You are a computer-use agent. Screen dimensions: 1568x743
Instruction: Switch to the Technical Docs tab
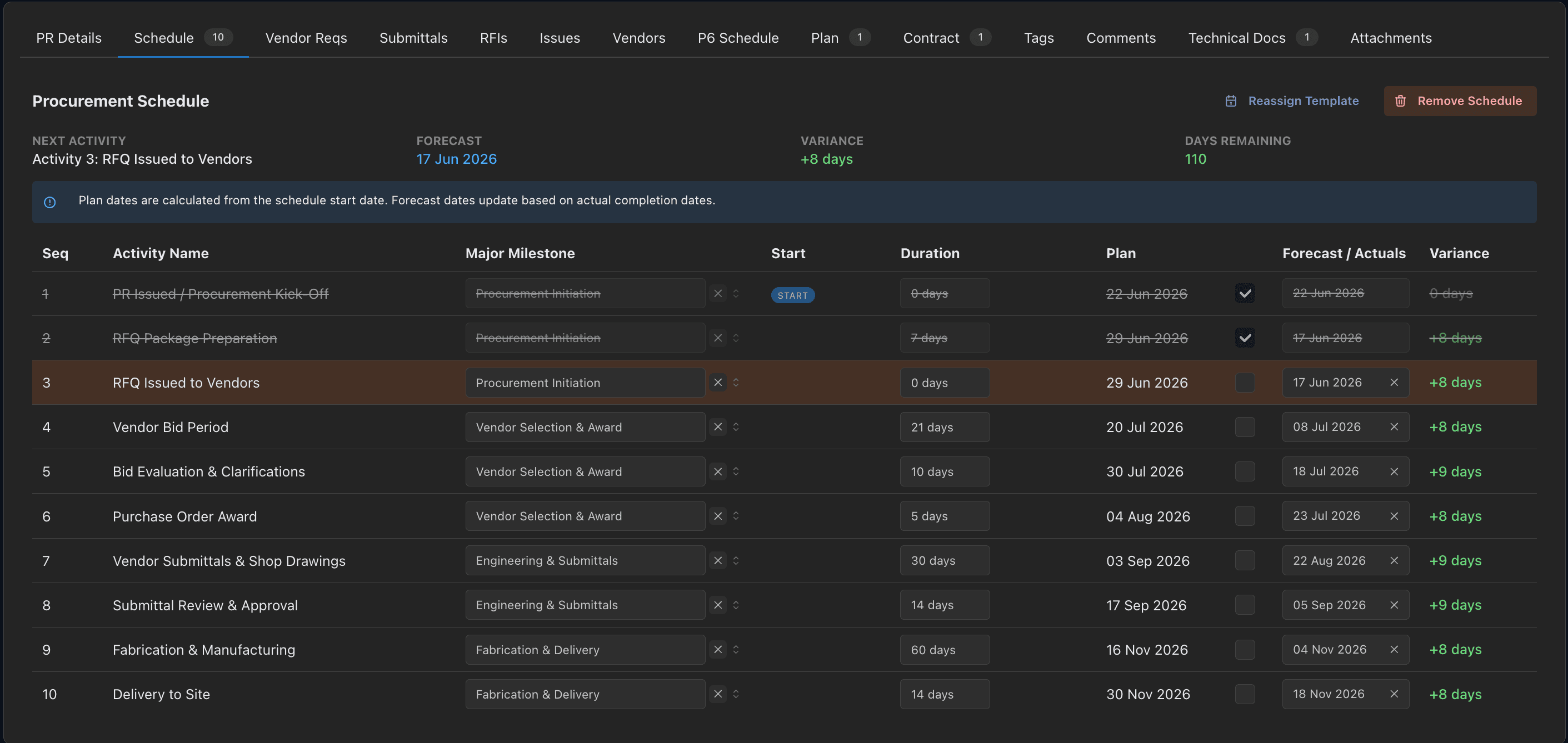[1253, 38]
